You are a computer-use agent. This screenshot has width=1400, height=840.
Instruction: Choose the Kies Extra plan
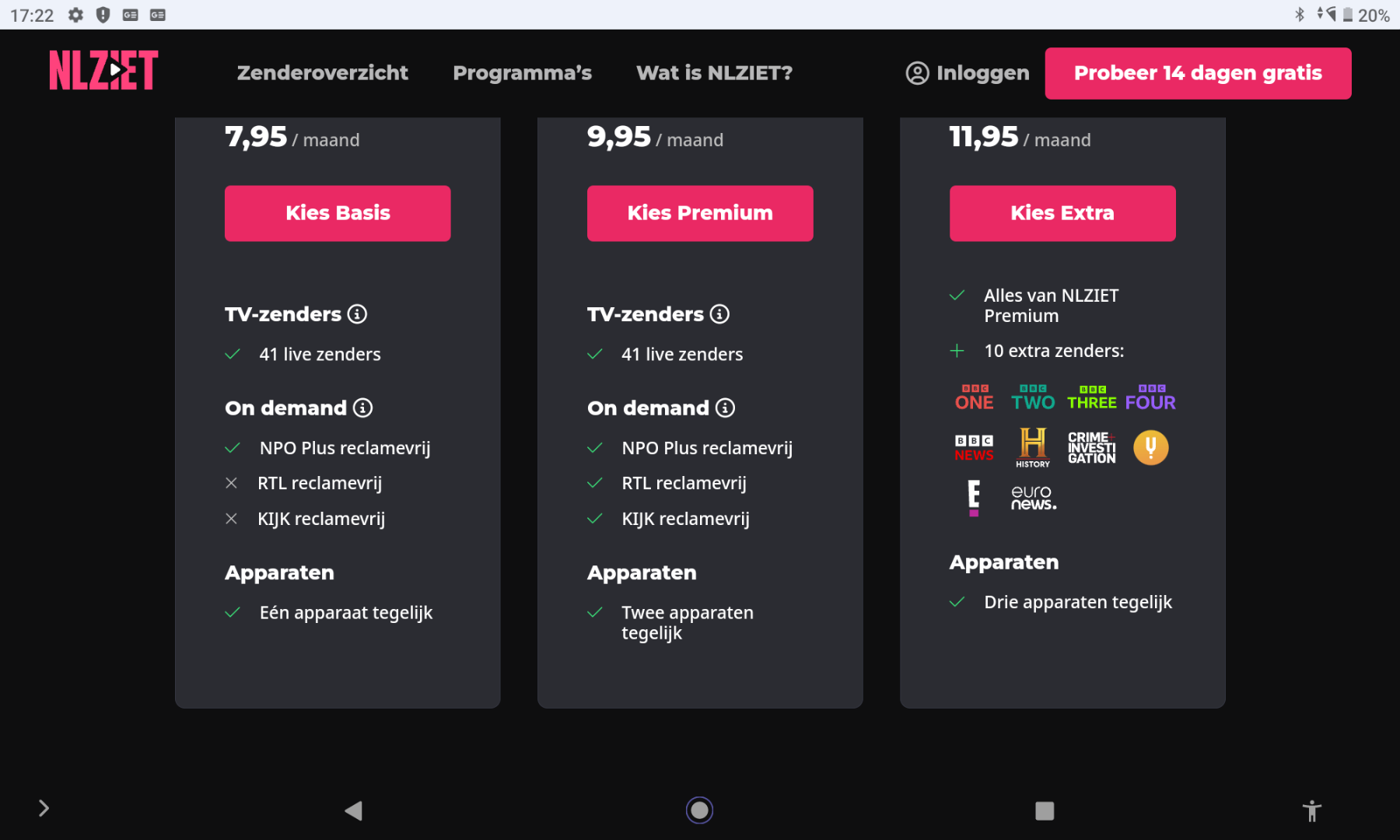1062,213
